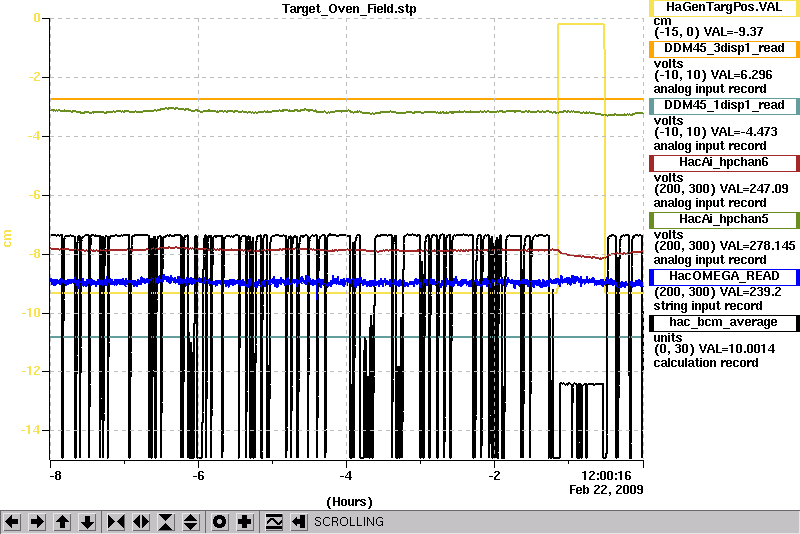The width and height of the screenshot is (800, 534).
Task: Select the HacAi_hpchan6 legend entry
Action: tap(724, 163)
